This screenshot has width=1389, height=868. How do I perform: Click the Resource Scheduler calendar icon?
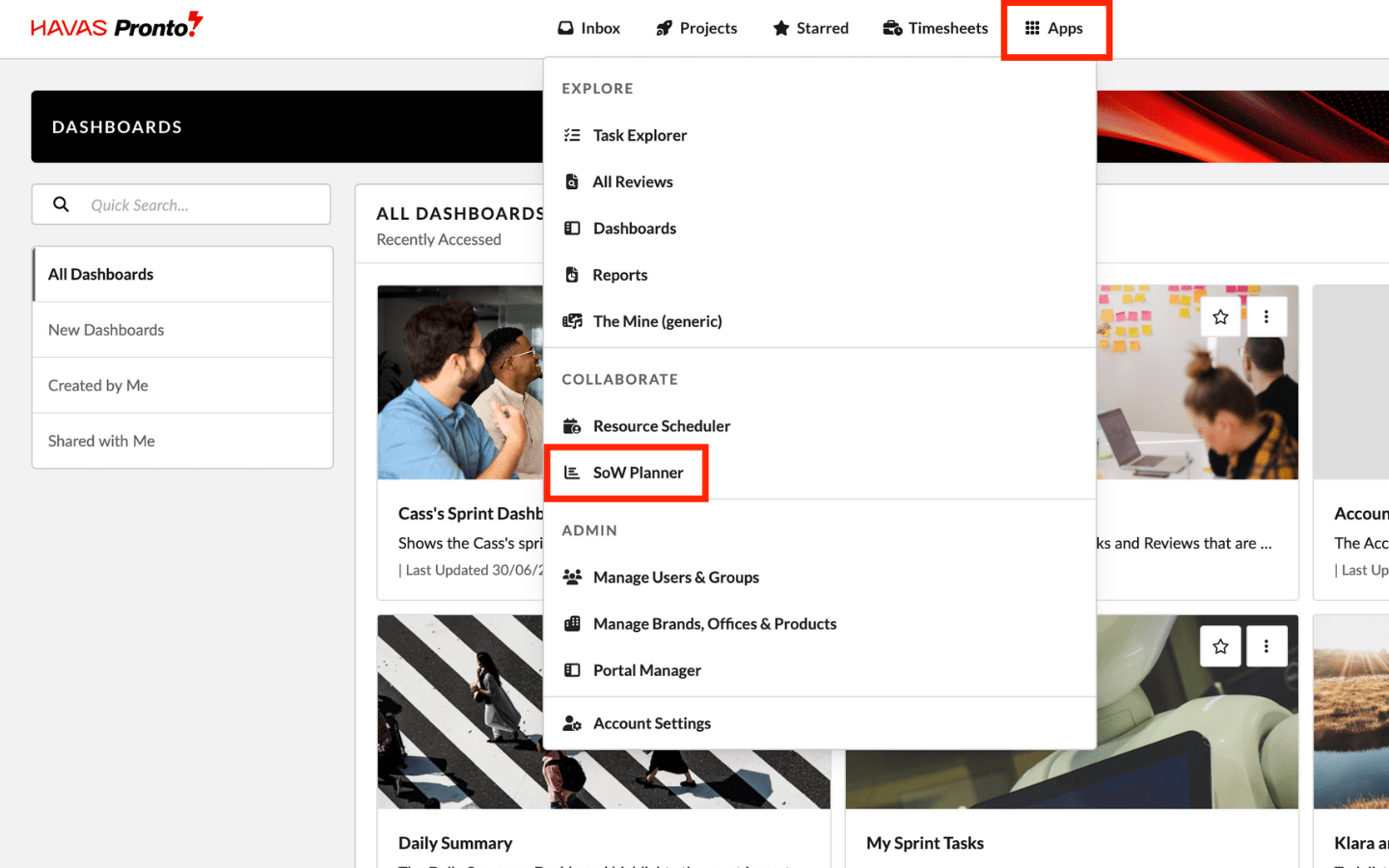tap(572, 426)
